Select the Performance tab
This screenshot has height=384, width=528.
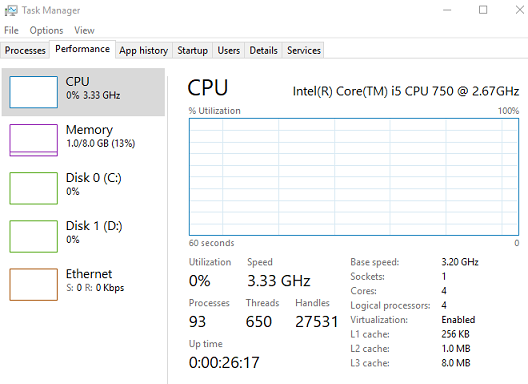pyautogui.click(x=82, y=49)
